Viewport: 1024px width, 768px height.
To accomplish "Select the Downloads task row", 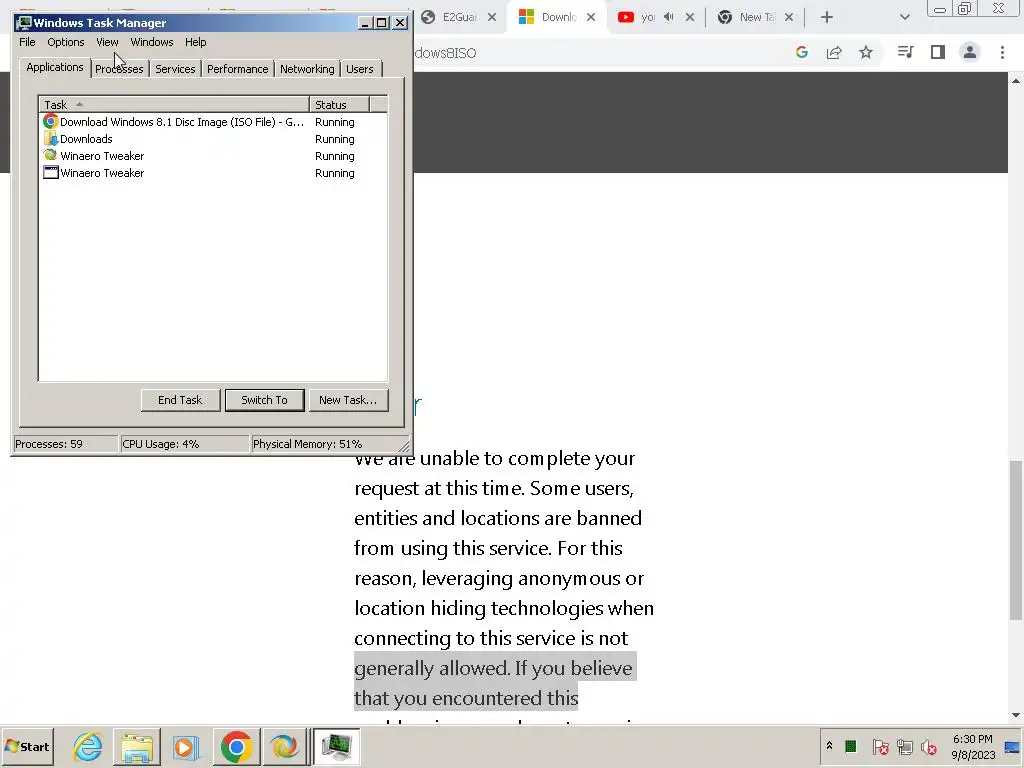I will pos(213,139).
